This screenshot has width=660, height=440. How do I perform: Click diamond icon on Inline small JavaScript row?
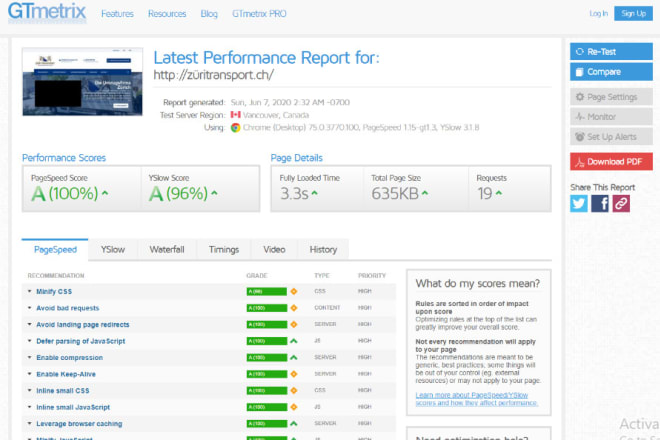coord(294,407)
